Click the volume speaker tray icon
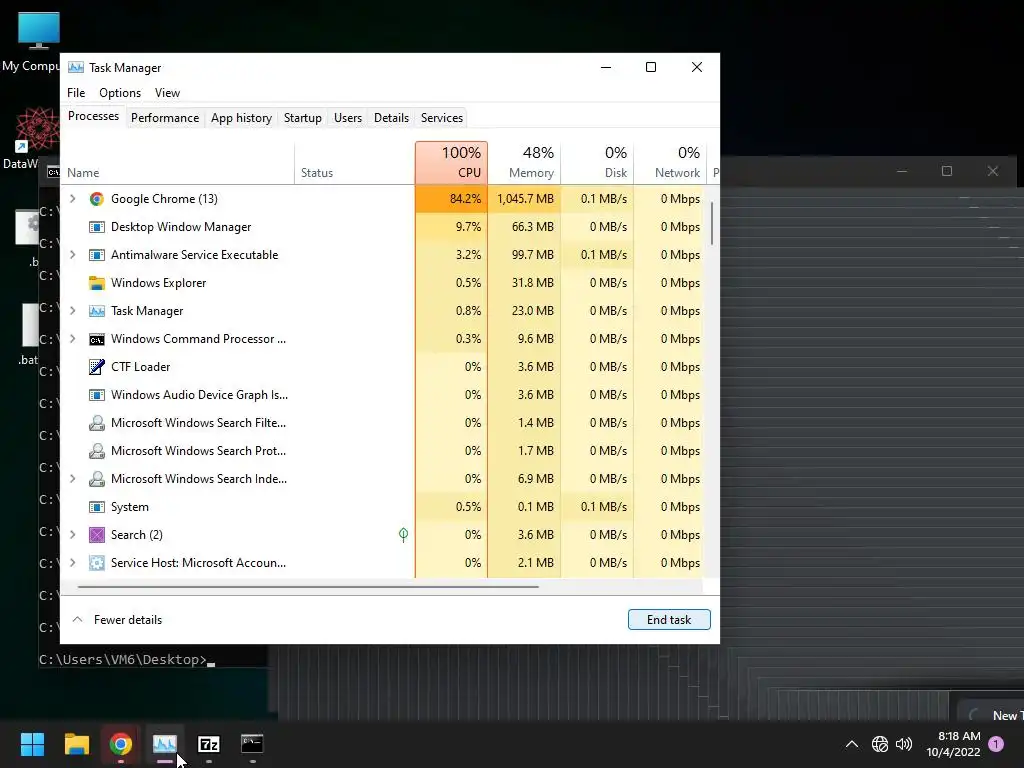The height and width of the screenshot is (768, 1024). 904,744
